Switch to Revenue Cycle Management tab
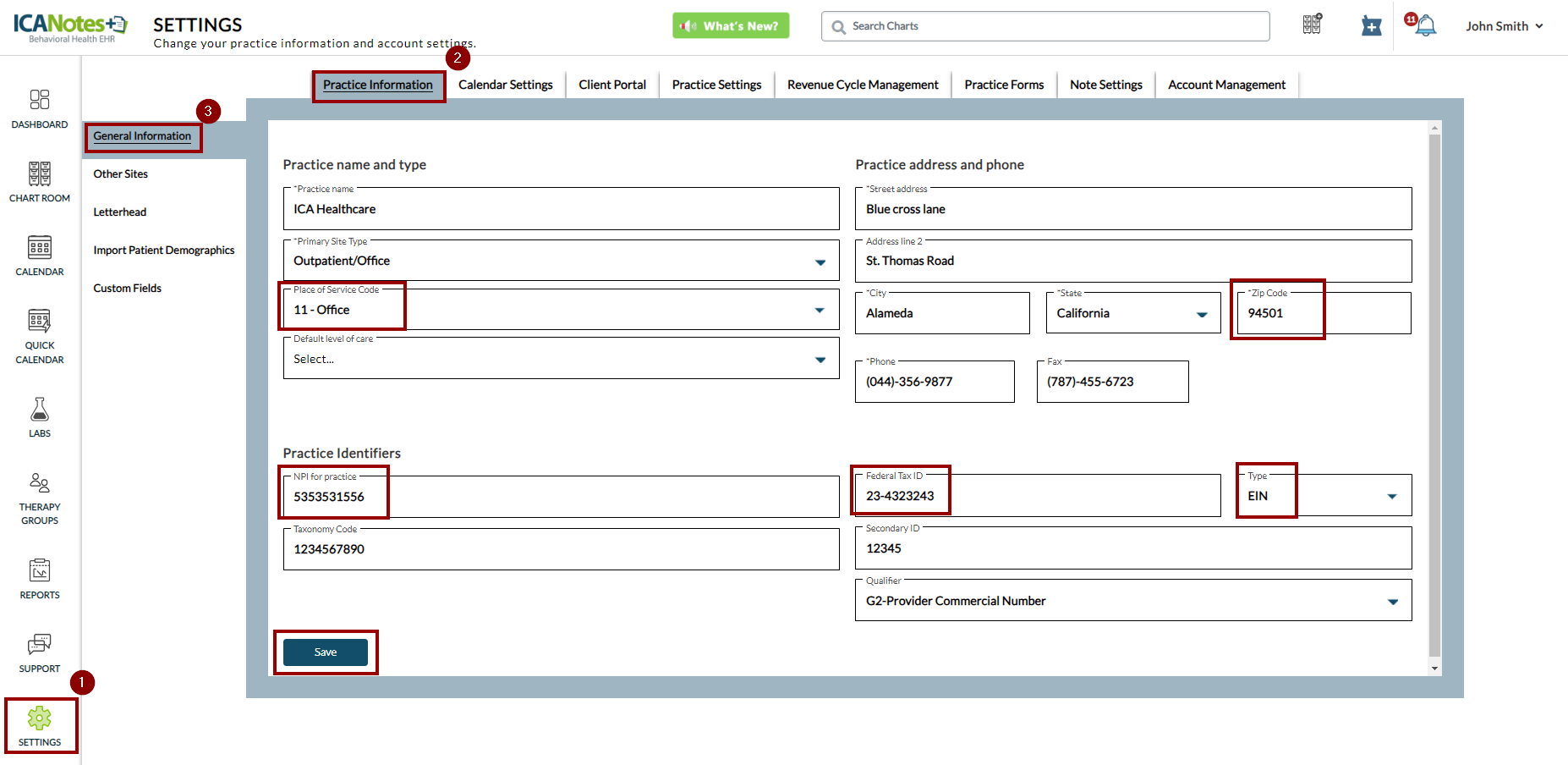 pos(862,85)
